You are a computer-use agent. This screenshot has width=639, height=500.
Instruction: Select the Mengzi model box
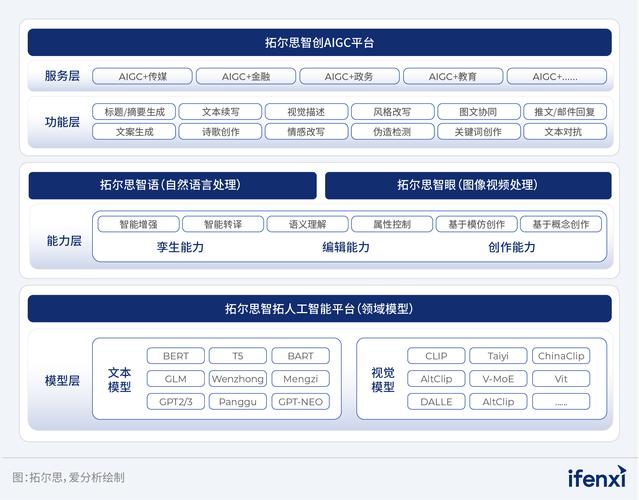click(300, 379)
